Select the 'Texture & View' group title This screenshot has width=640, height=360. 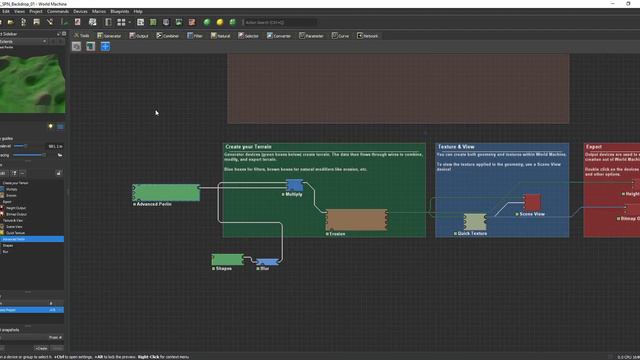click(456, 147)
